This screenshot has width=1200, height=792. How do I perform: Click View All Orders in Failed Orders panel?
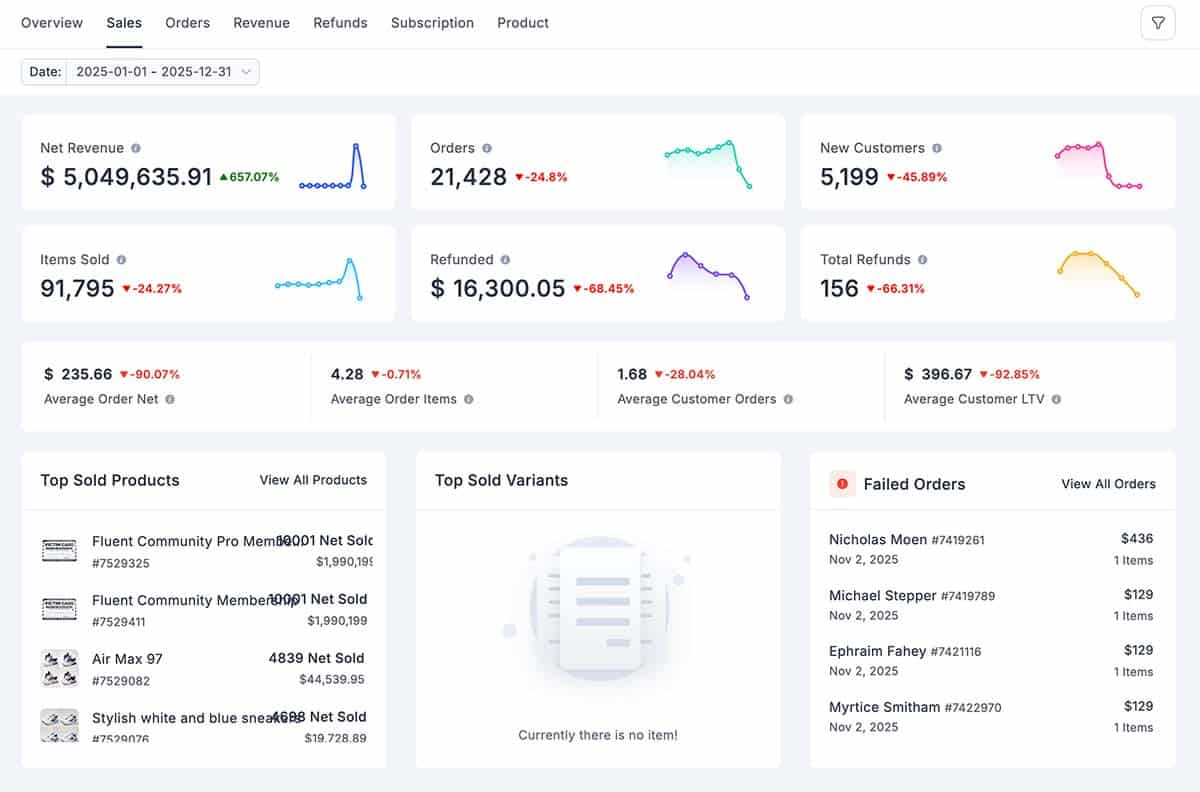tap(1108, 484)
